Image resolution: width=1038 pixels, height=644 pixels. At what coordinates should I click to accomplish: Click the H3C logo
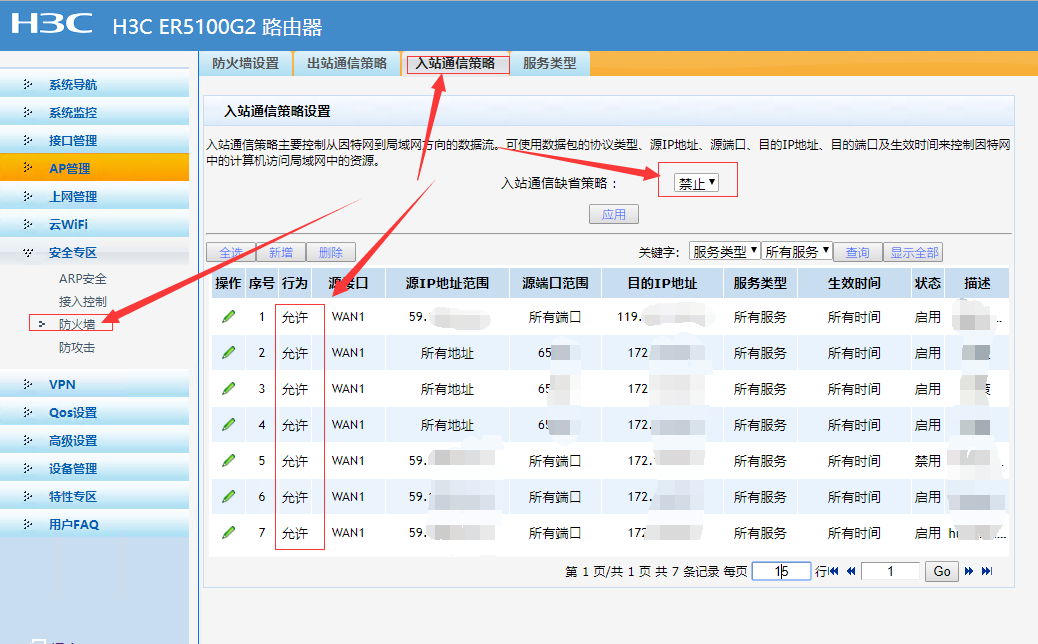pos(52,24)
